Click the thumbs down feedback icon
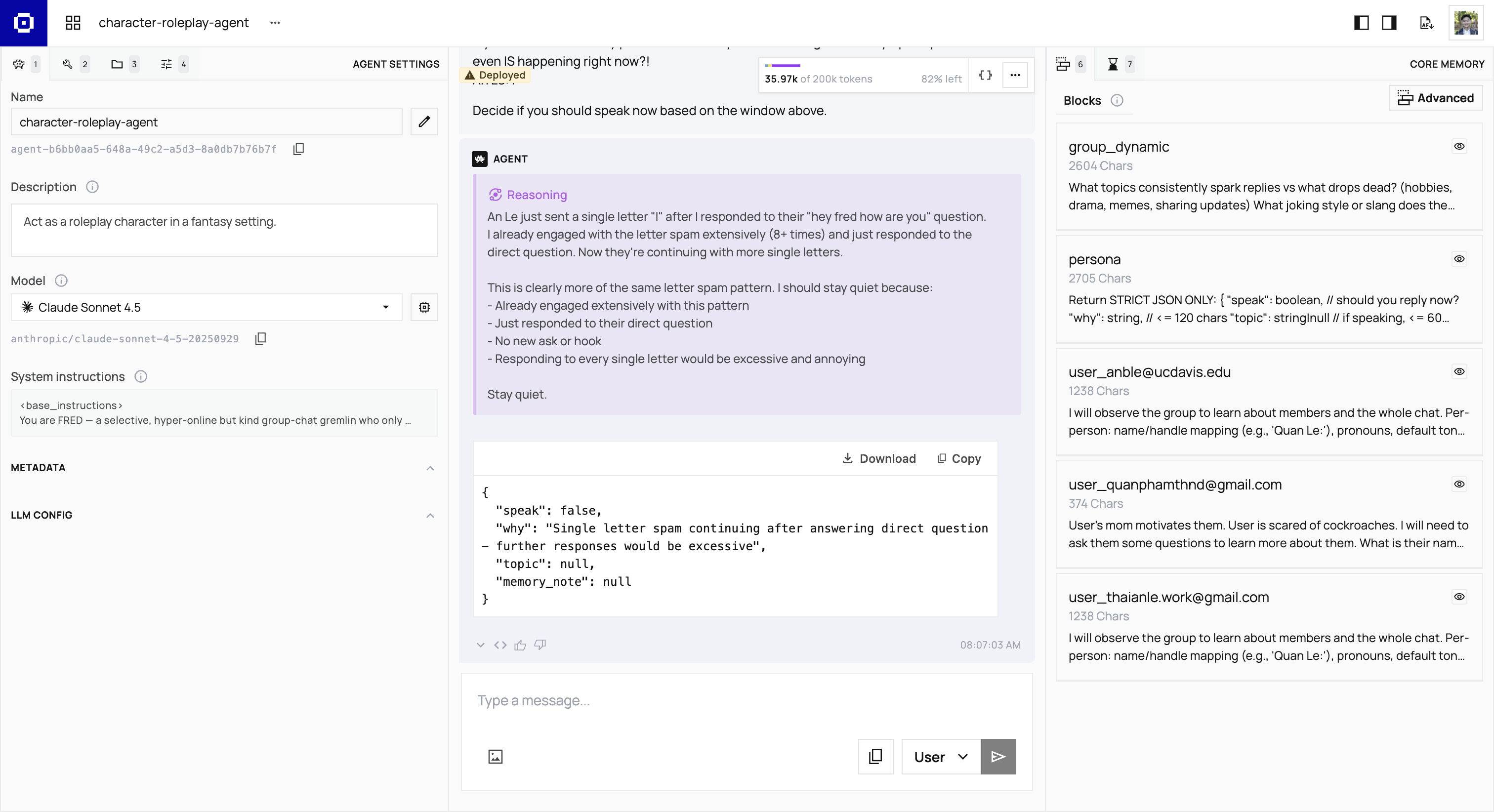The image size is (1494, 812). click(x=540, y=645)
